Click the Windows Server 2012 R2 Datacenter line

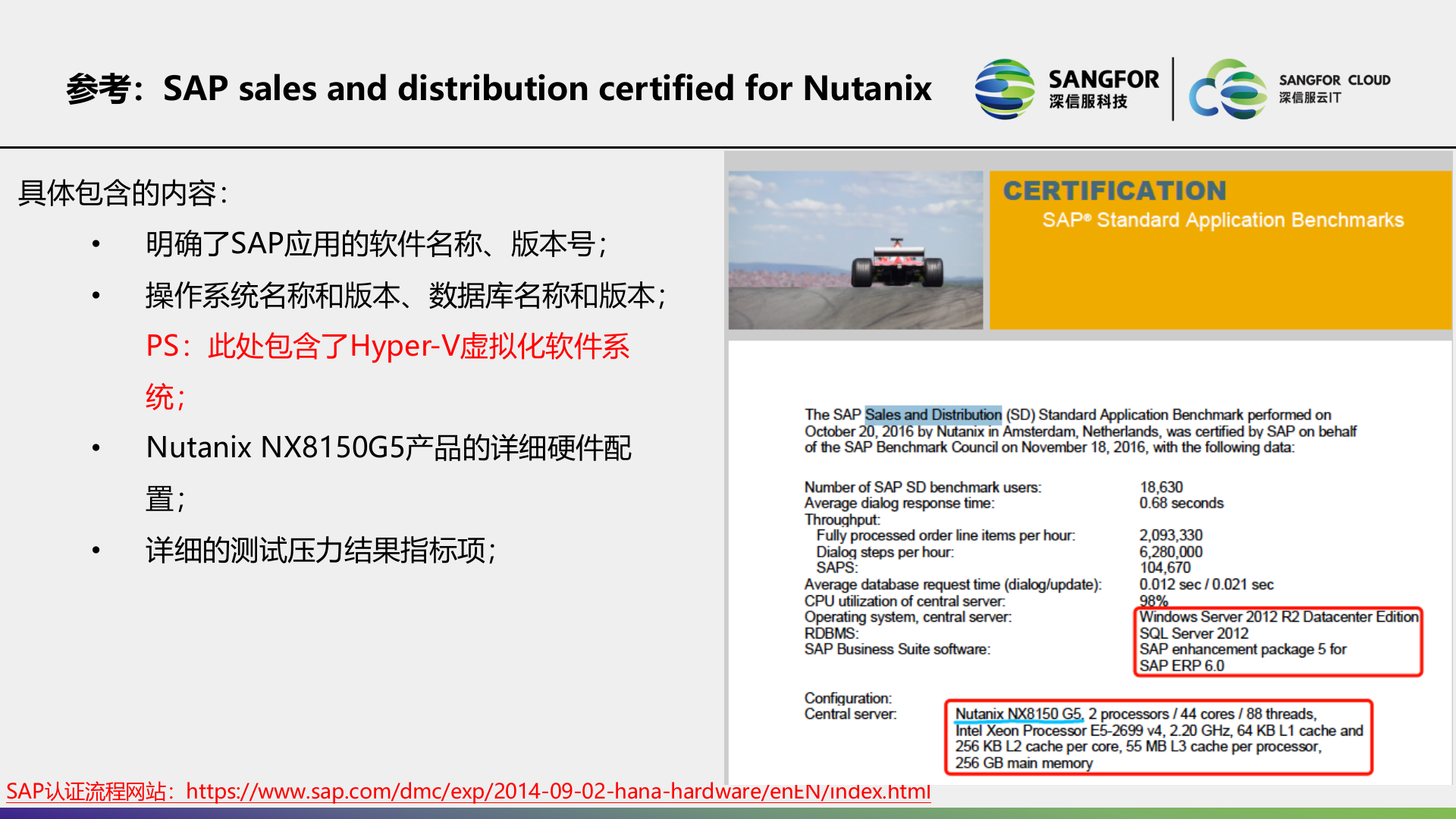1278,617
